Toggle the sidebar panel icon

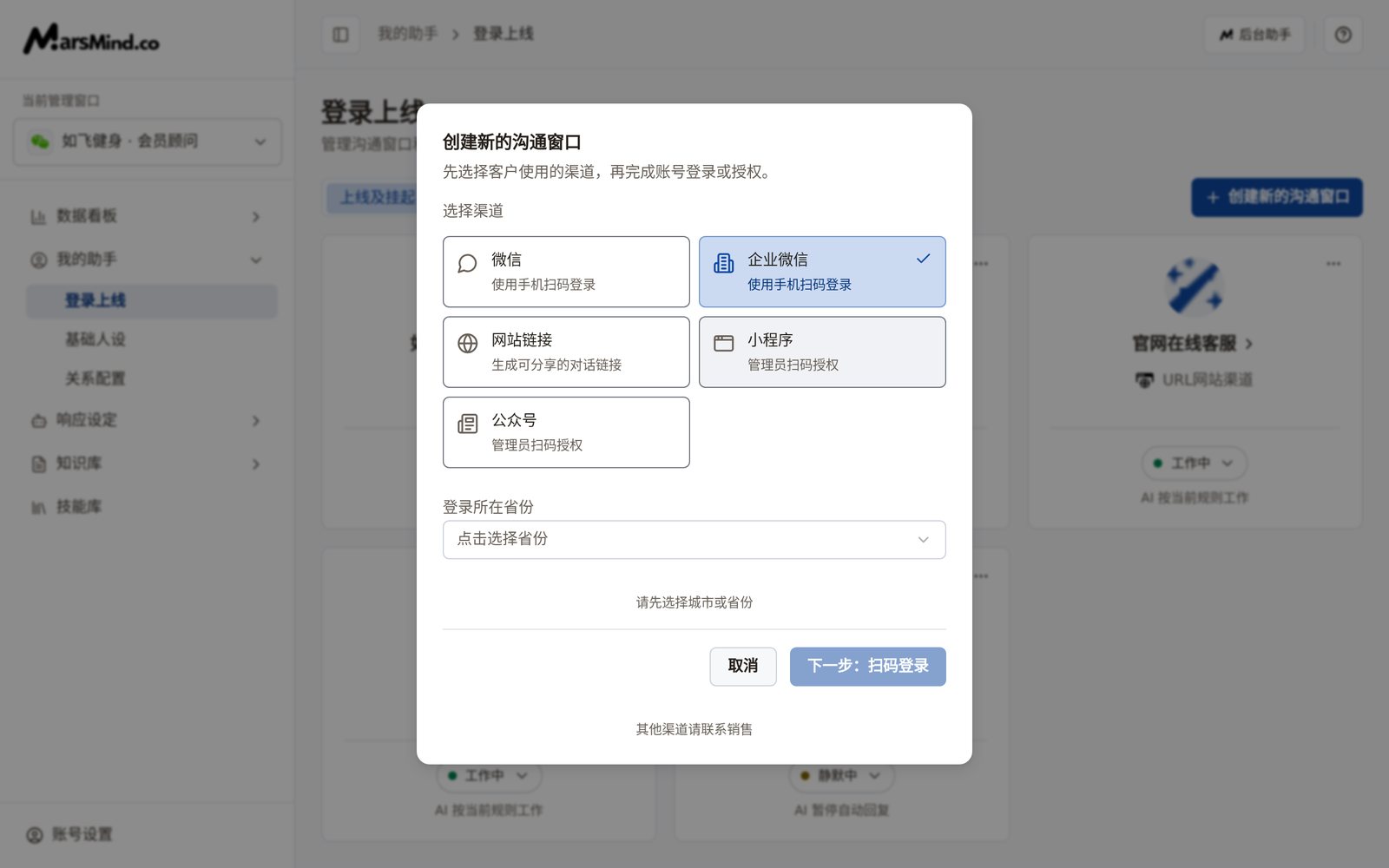click(x=340, y=35)
